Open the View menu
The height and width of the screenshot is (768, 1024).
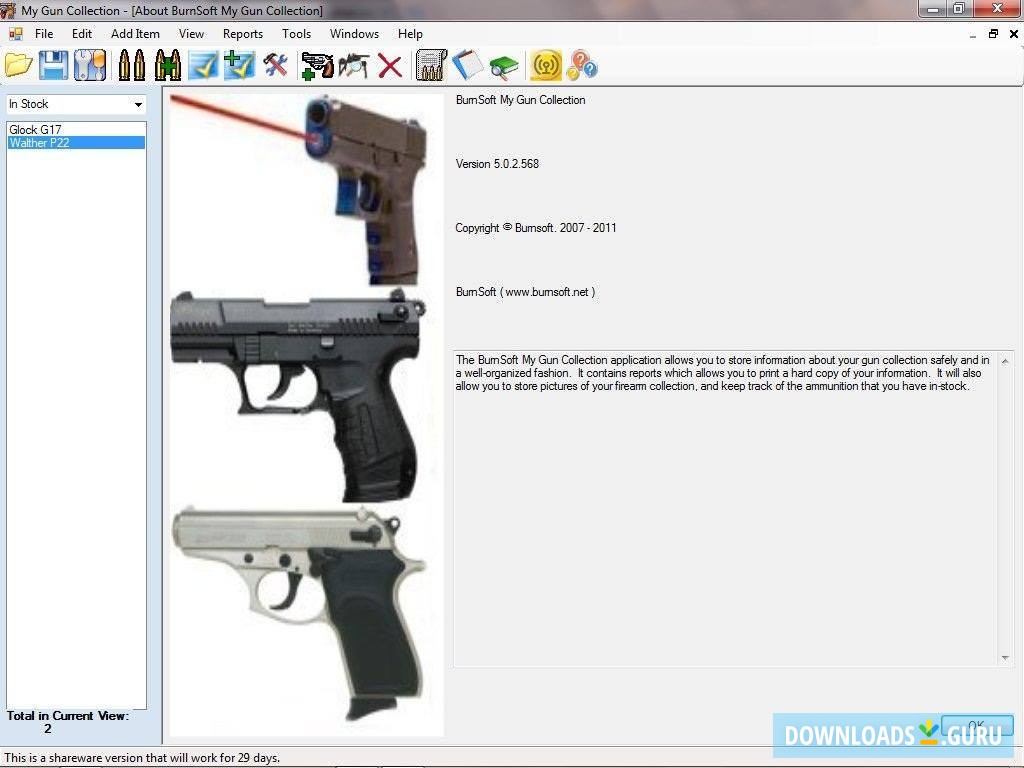click(191, 34)
